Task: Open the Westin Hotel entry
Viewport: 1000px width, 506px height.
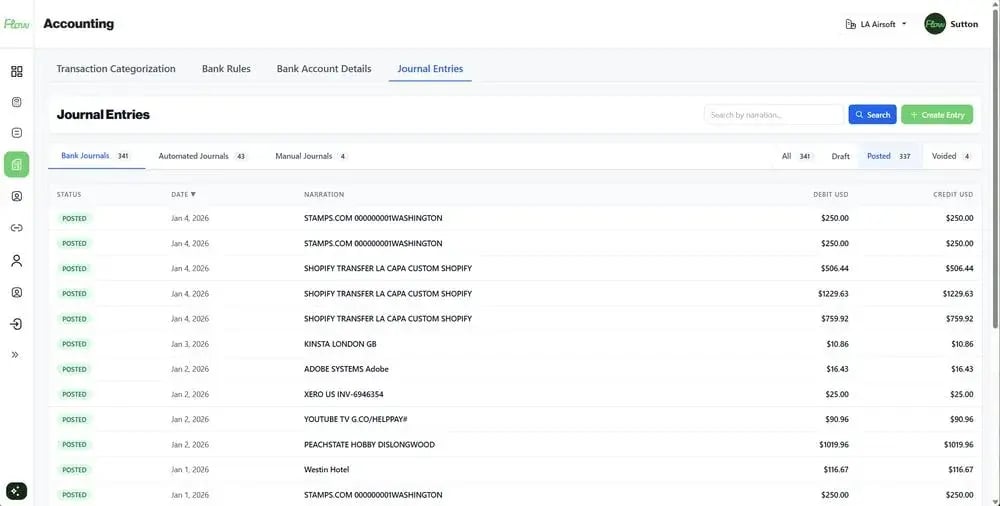Action: click(x=515, y=470)
